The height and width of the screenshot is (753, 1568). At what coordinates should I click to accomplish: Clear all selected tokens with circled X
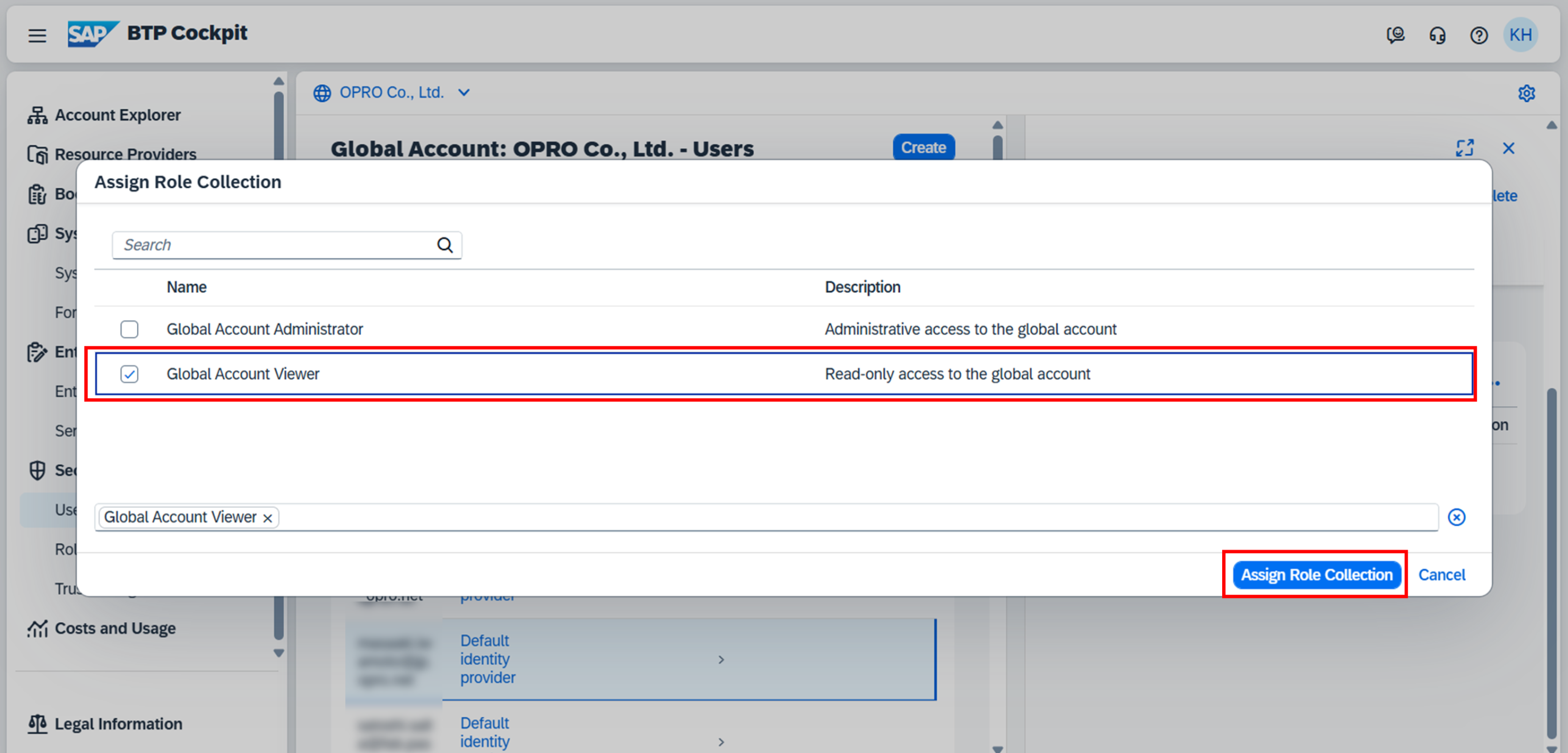coord(1456,517)
